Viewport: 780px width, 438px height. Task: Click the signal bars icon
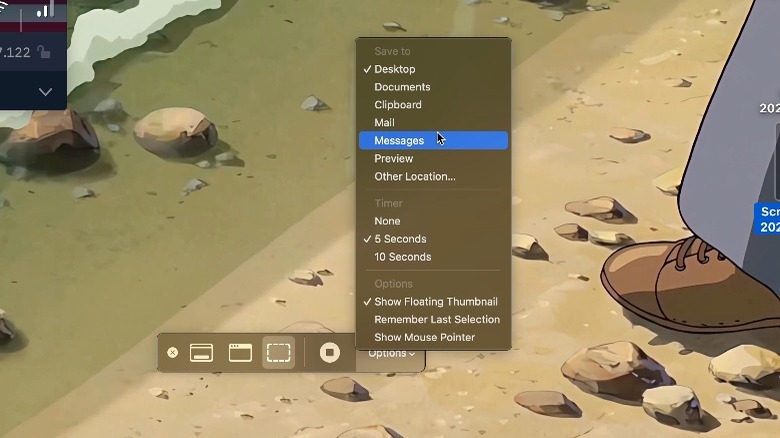pos(44,11)
